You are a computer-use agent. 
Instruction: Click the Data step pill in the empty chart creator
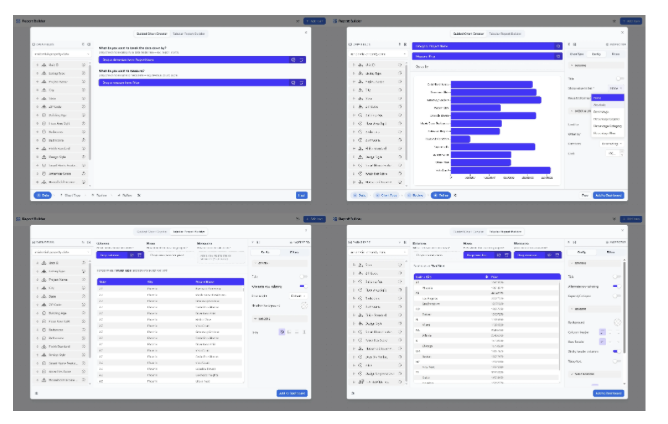pos(43,196)
